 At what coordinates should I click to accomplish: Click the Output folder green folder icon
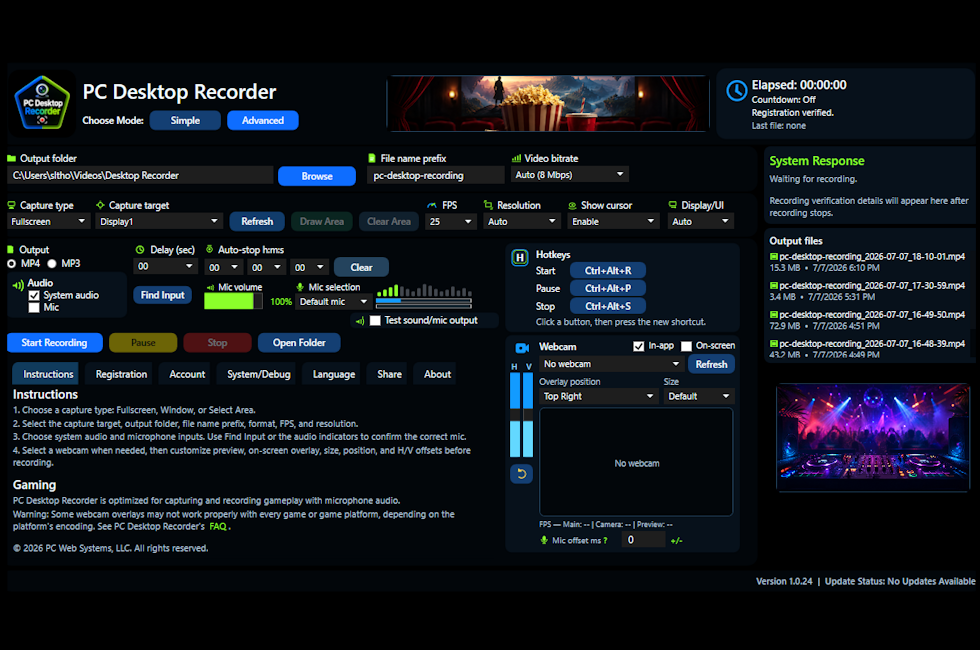[11, 158]
